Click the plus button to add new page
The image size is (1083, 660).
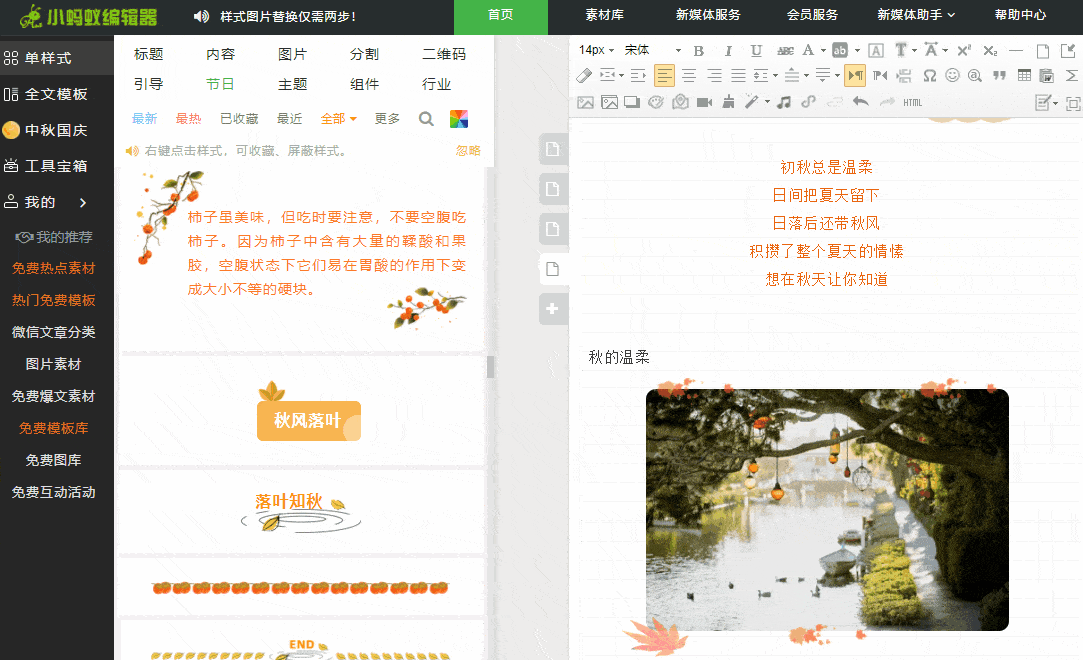coord(553,309)
